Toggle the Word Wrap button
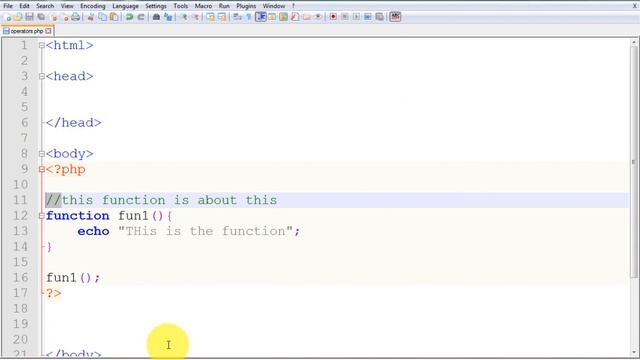The height and width of the screenshot is (360, 640). tap(237, 17)
